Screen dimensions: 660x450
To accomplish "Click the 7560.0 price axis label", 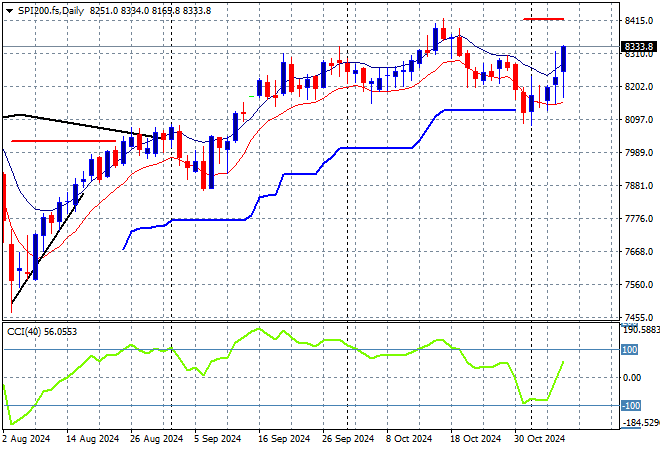I will (x=639, y=285).
